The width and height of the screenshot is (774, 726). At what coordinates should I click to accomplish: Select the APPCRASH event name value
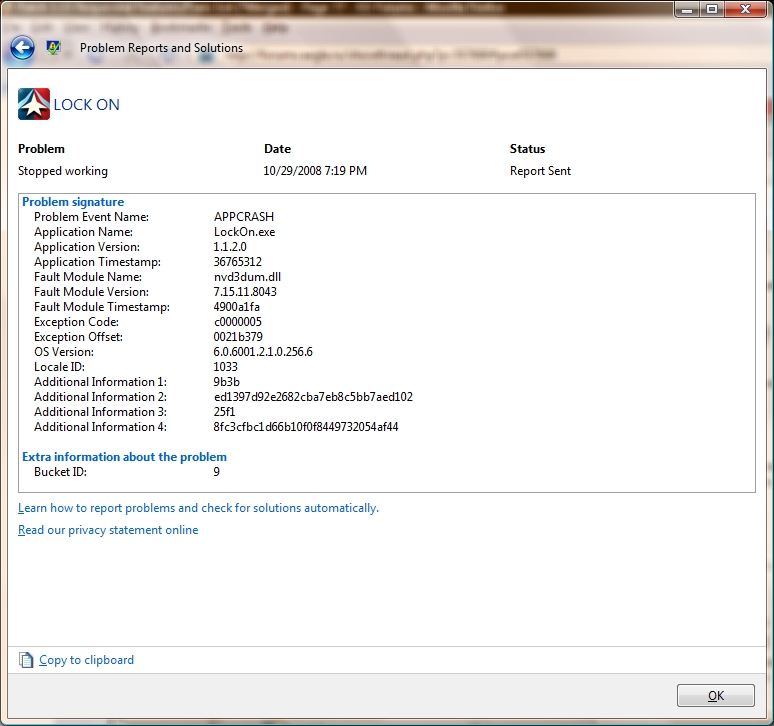[244, 217]
